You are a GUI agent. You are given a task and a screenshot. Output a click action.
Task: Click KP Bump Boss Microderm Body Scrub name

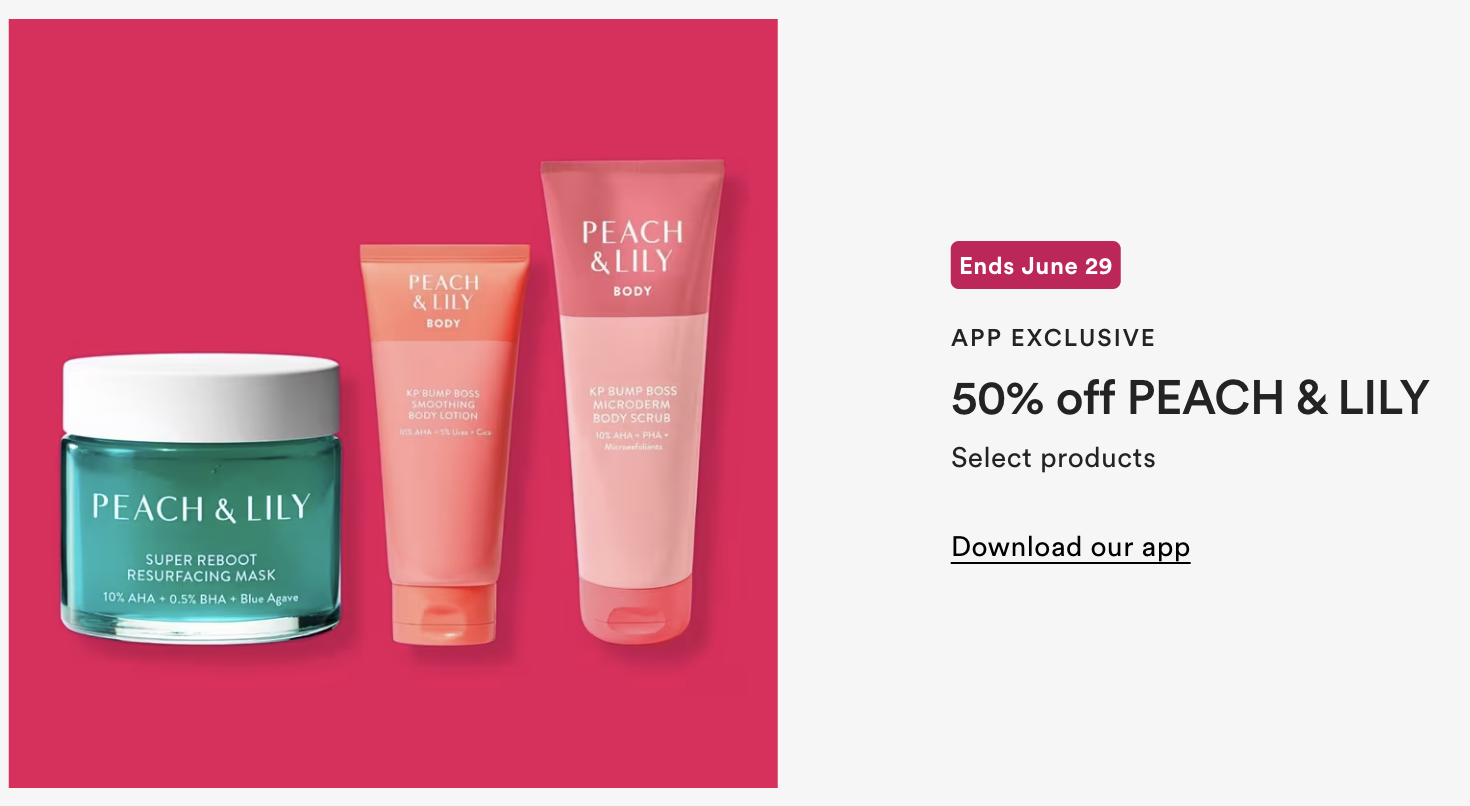click(x=634, y=404)
